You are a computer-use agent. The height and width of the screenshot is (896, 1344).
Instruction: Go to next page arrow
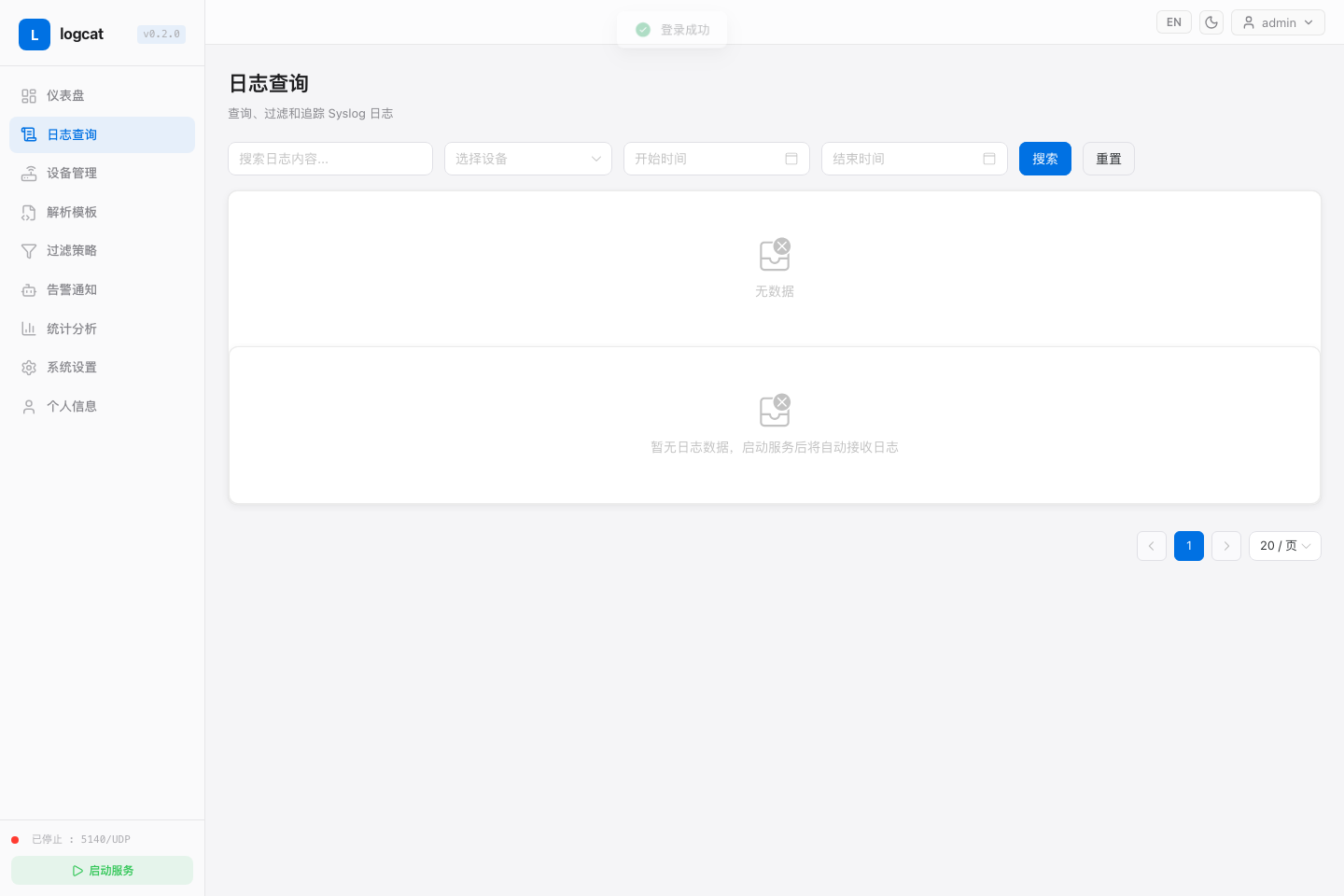pyautogui.click(x=1226, y=546)
